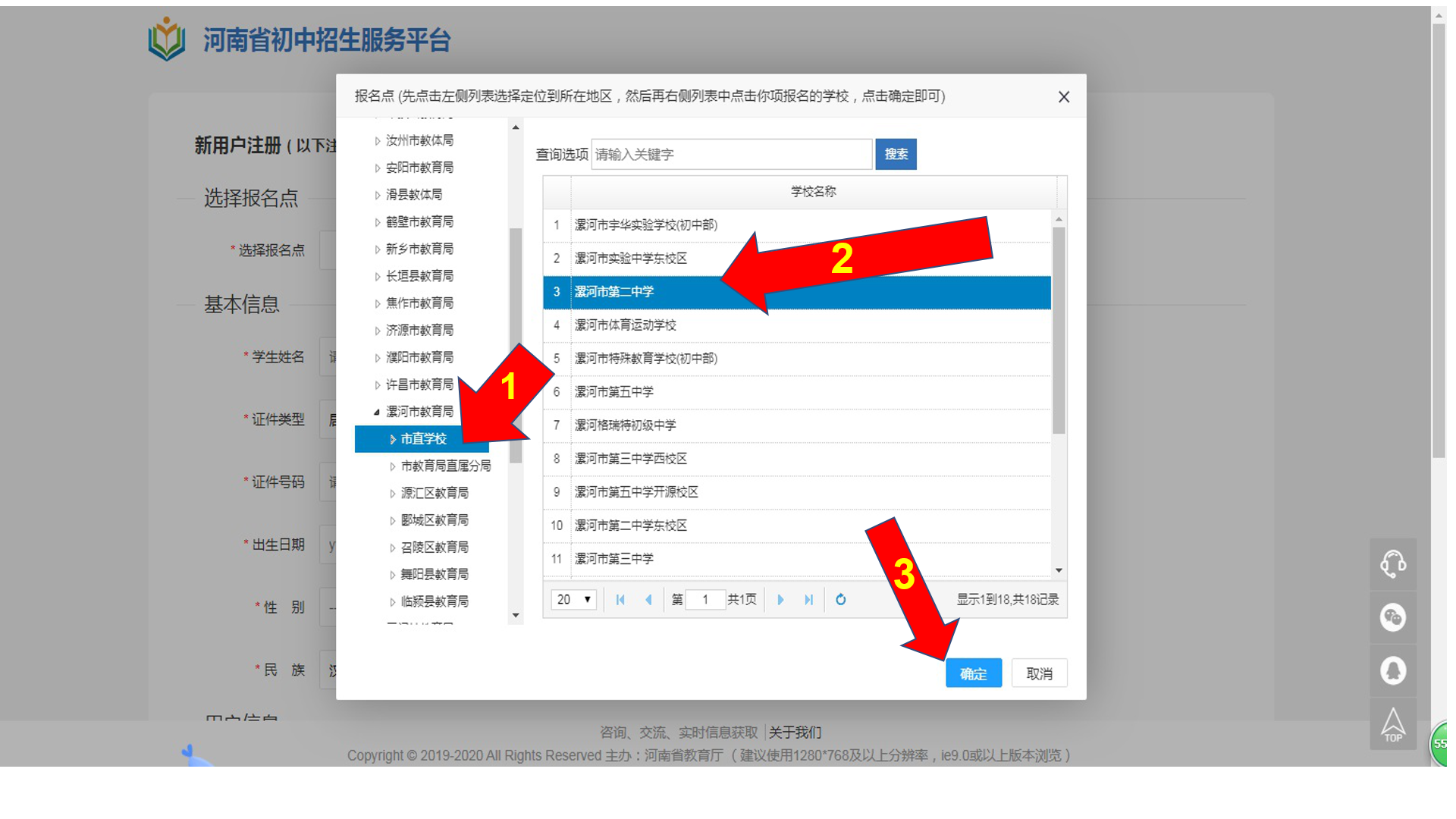Open the 20 rows-per-page dropdown
This screenshot has height=819, width=1456.
[x=573, y=600]
